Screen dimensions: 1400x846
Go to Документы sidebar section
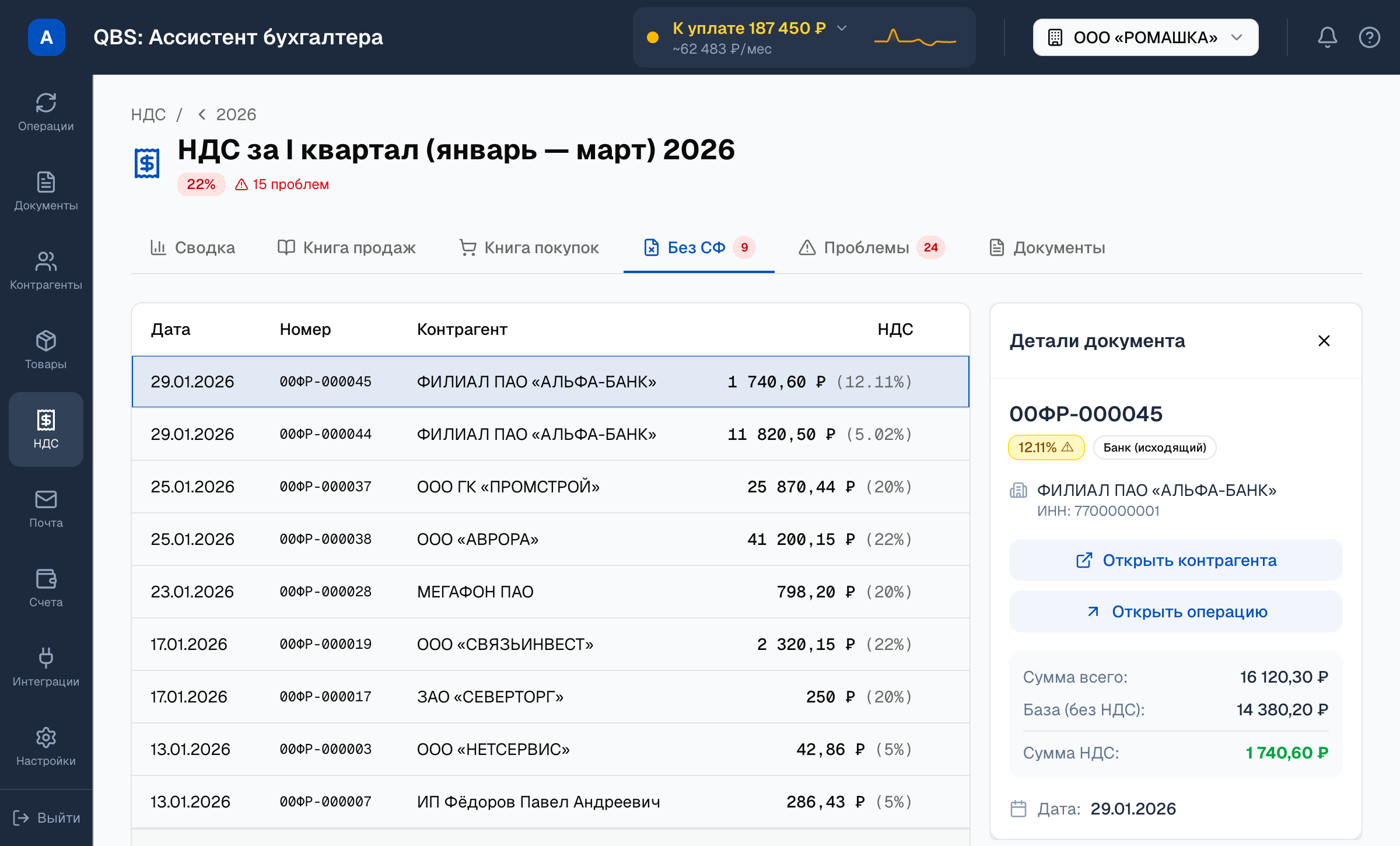click(45, 192)
